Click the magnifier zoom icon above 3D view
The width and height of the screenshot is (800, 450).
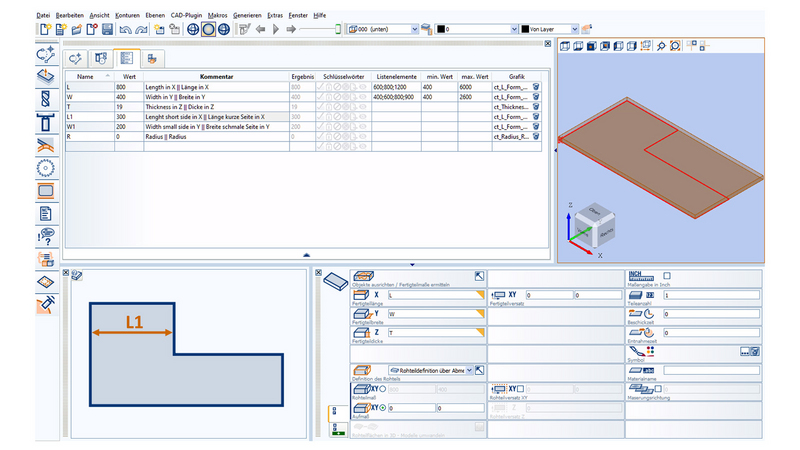click(661, 46)
